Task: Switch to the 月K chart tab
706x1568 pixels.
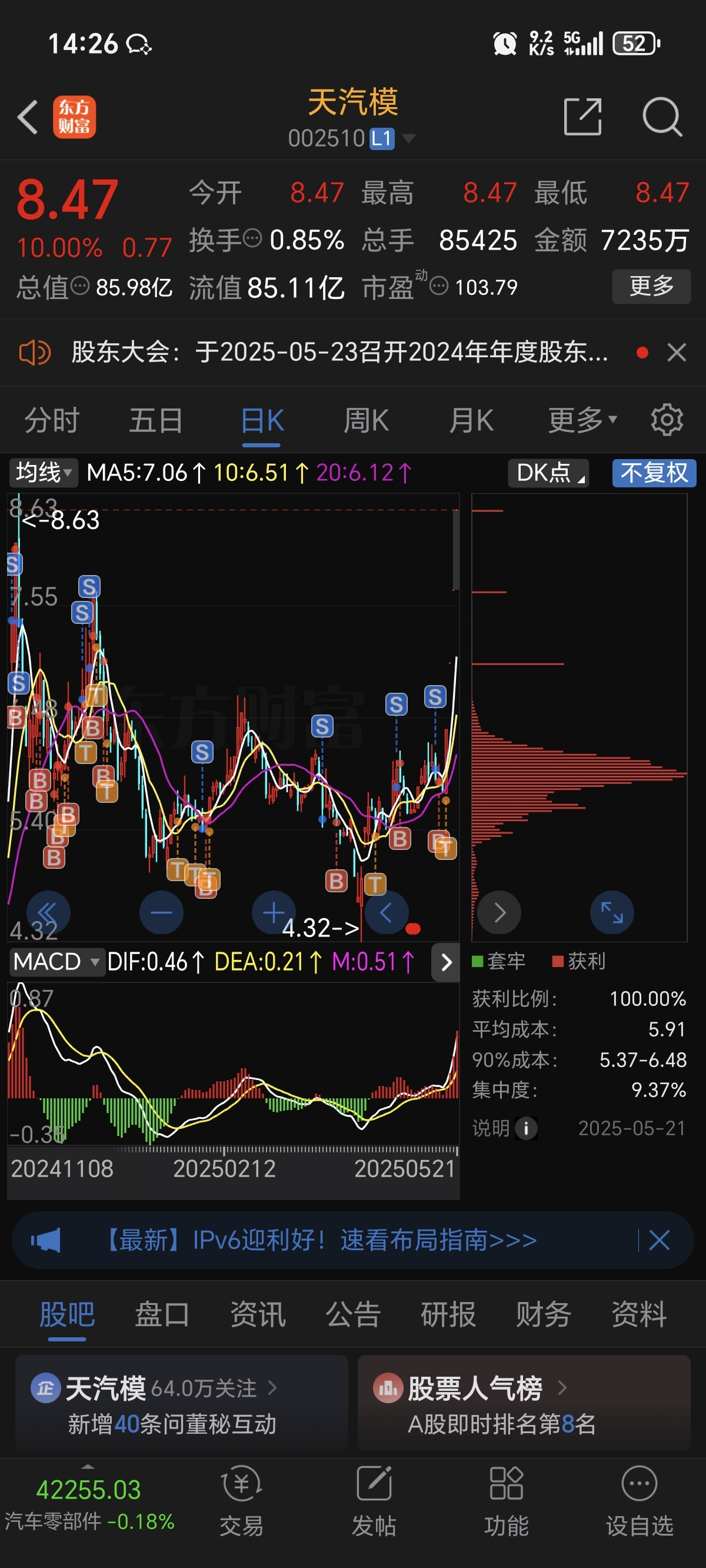Action: 471,421
